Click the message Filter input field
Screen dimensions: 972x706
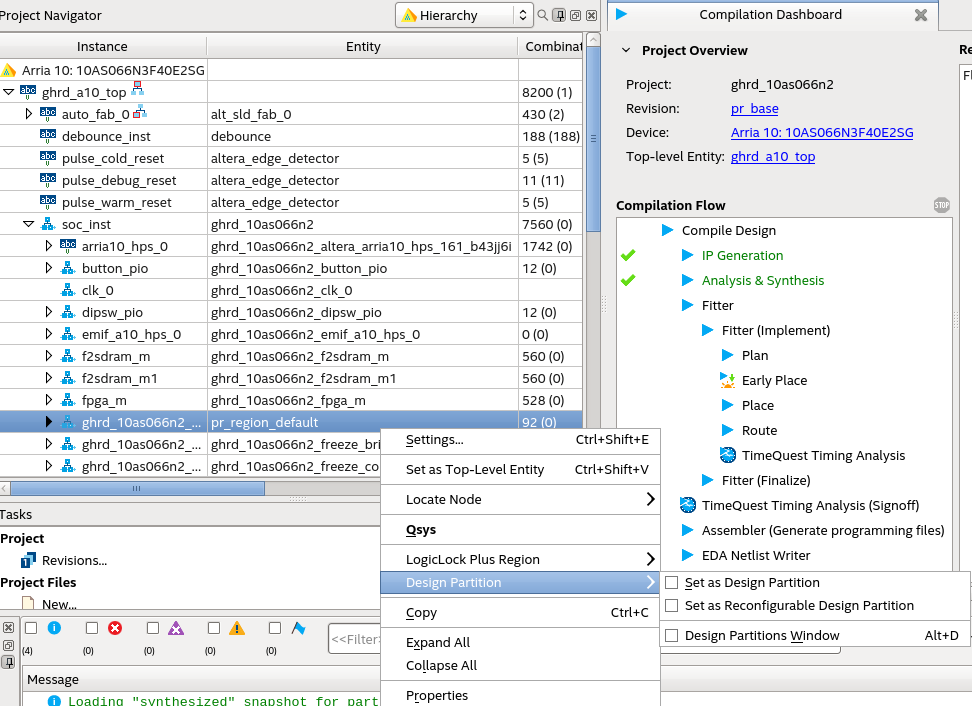(355, 639)
